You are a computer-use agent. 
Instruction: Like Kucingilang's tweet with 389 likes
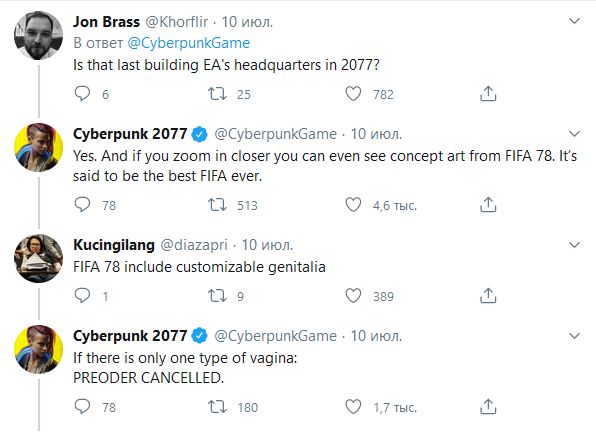pos(353,296)
